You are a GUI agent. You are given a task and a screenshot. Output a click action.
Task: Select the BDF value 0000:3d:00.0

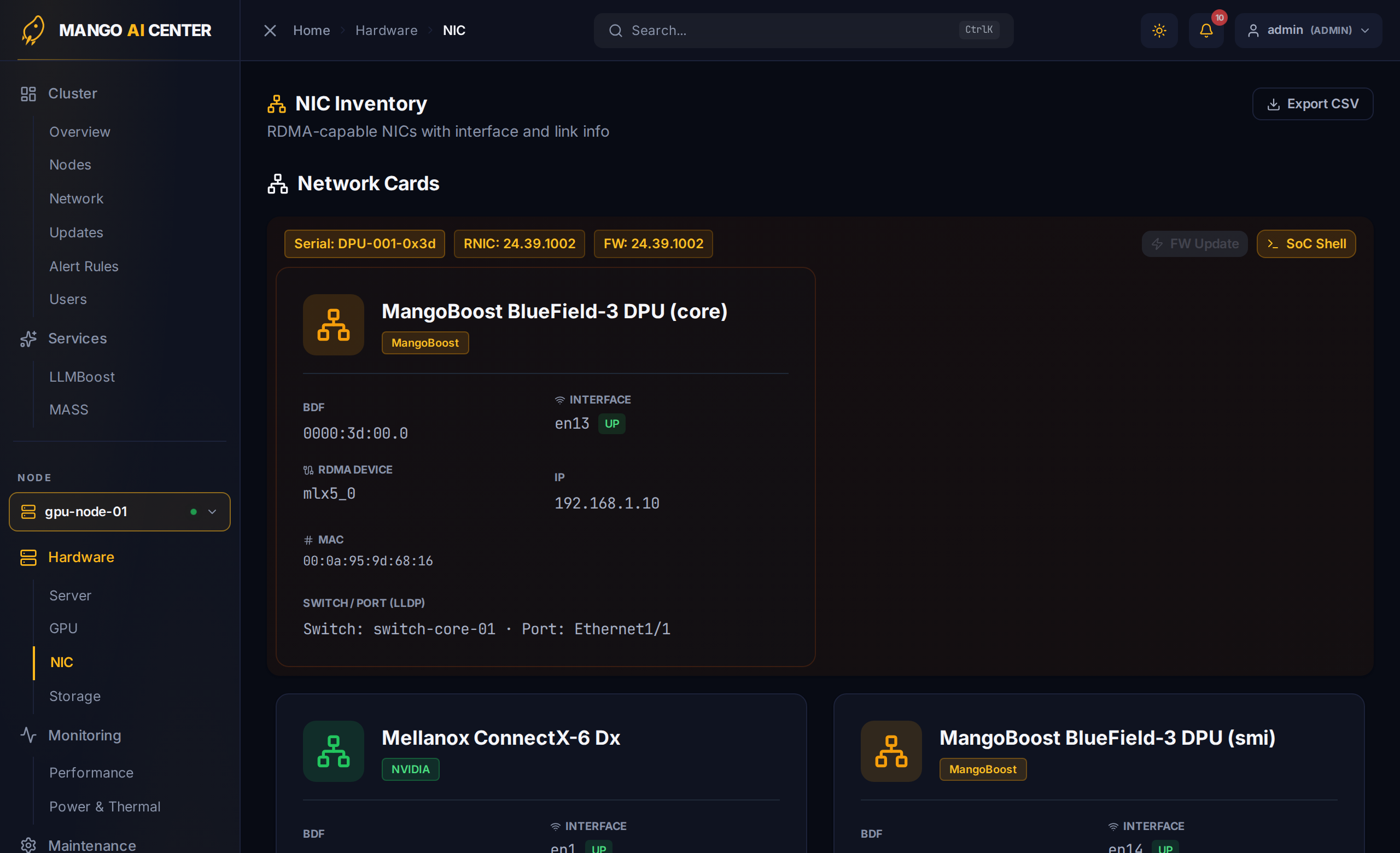[355, 434]
